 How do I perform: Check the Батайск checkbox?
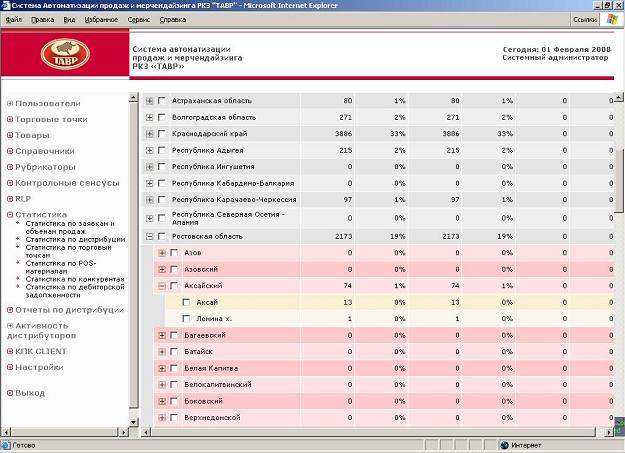pos(174,352)
